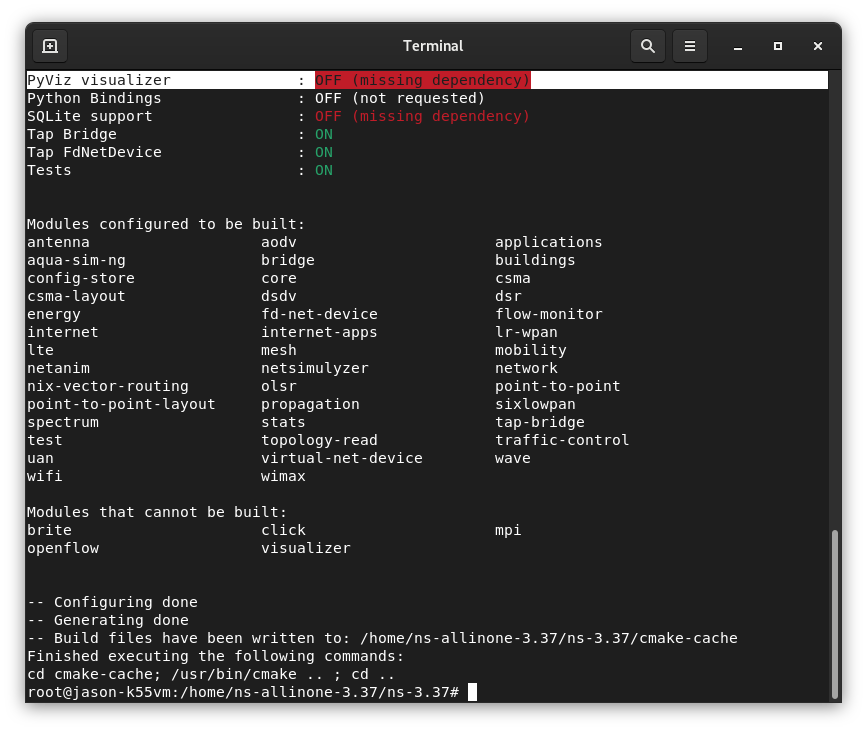Click the uan module name
The height and width of the screenshot is (731, 867).
40,458
